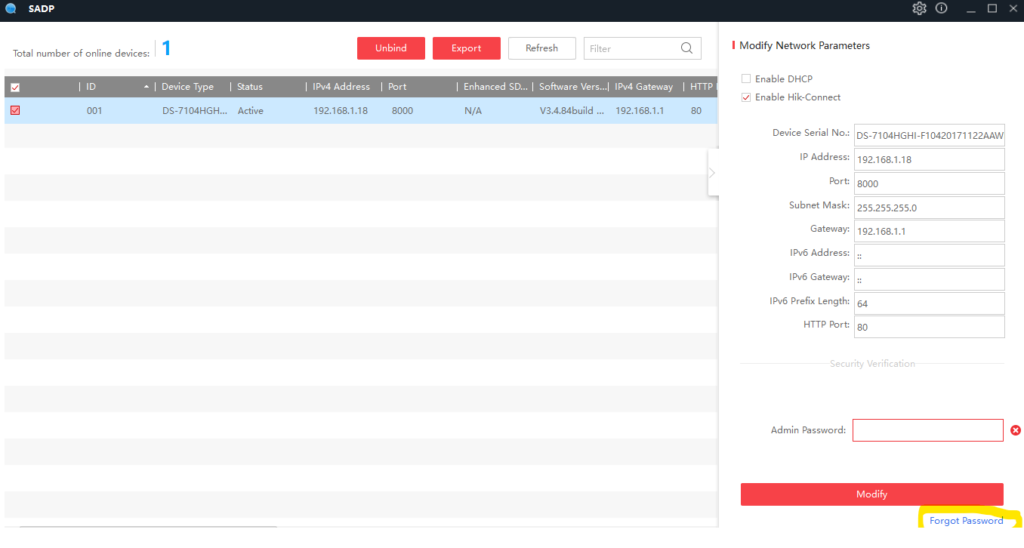
Task: Click the Gateway field showing 192.168.1.1
Action: [929, 231]
